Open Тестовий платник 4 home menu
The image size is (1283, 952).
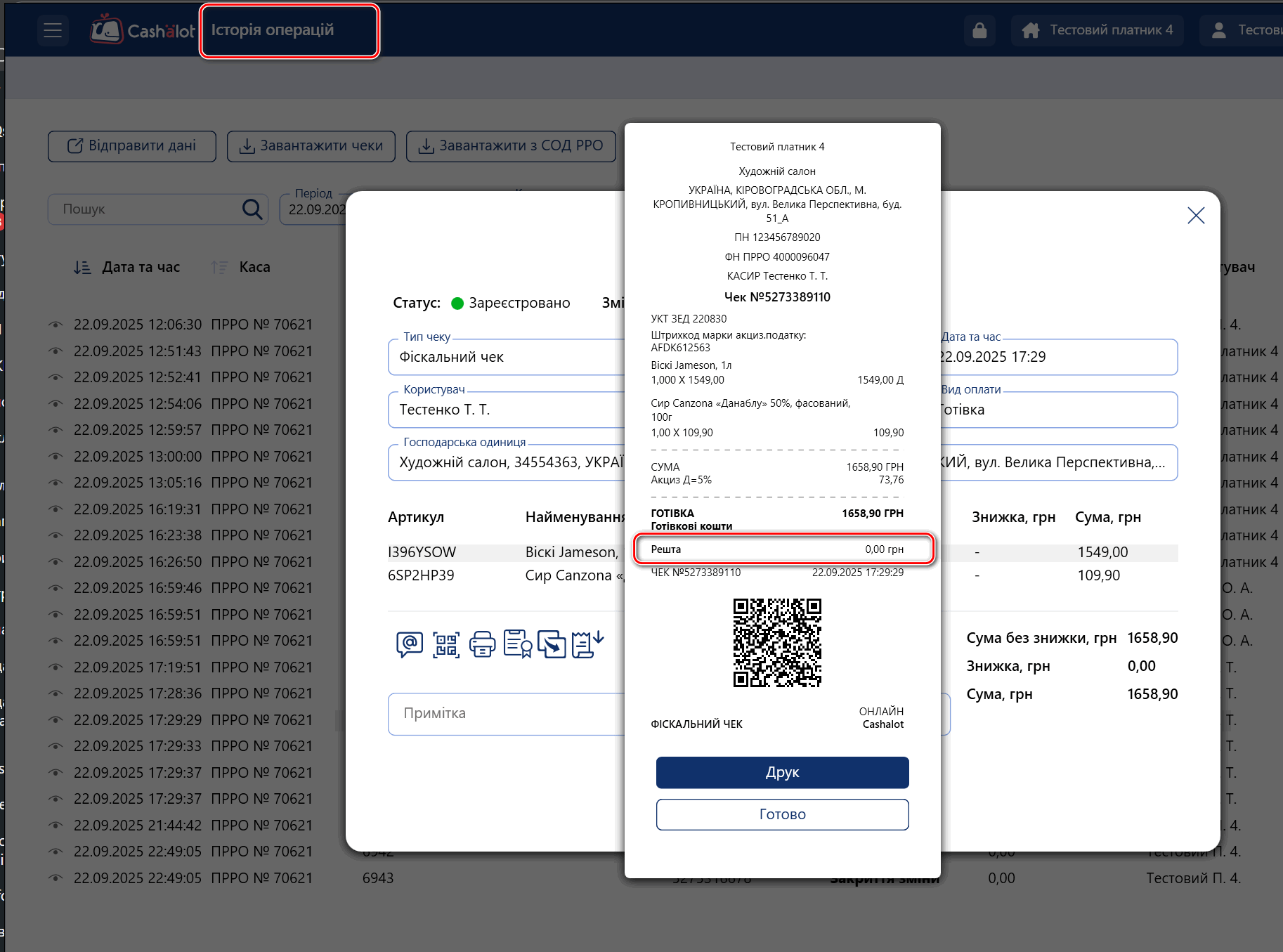(1097, 30)
